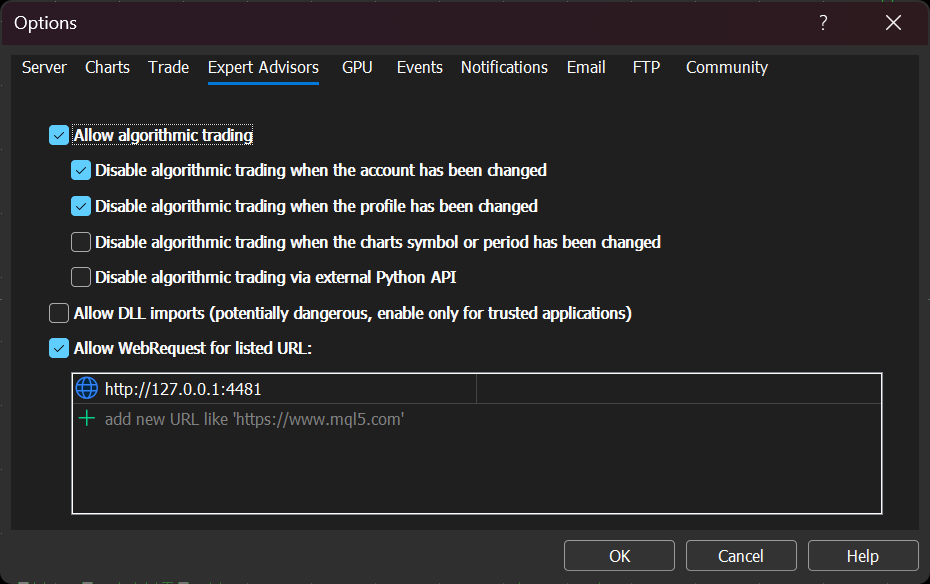930x584 pixels.
Task: Close the Options dialog with the X
Action: (x=893, y=23)
